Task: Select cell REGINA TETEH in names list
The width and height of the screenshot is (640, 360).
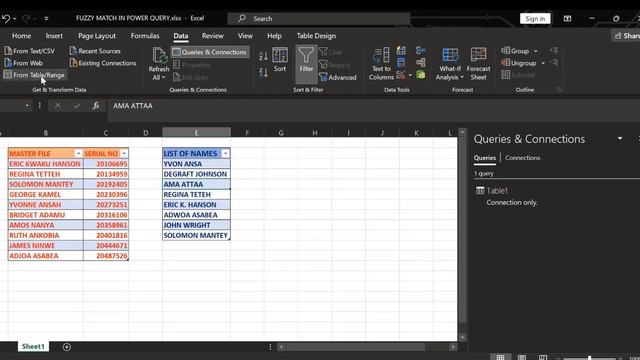Action: pos(196,194)
